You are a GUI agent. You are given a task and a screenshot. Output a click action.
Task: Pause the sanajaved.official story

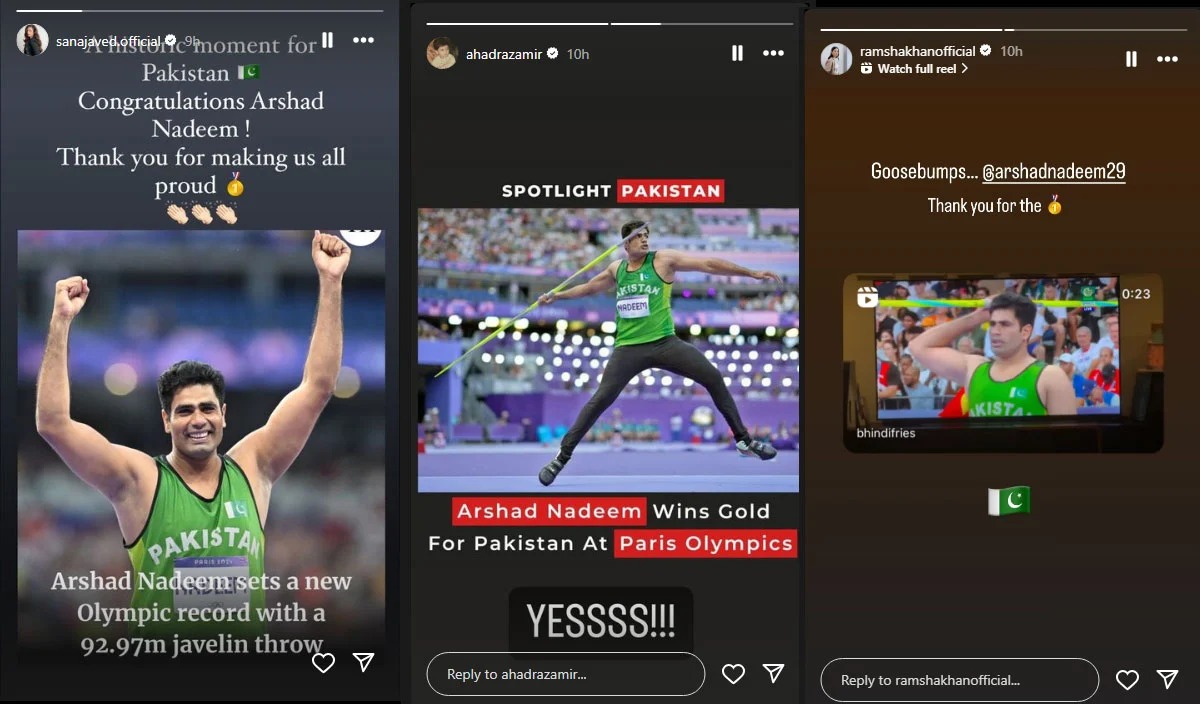(x=327, y=41)
